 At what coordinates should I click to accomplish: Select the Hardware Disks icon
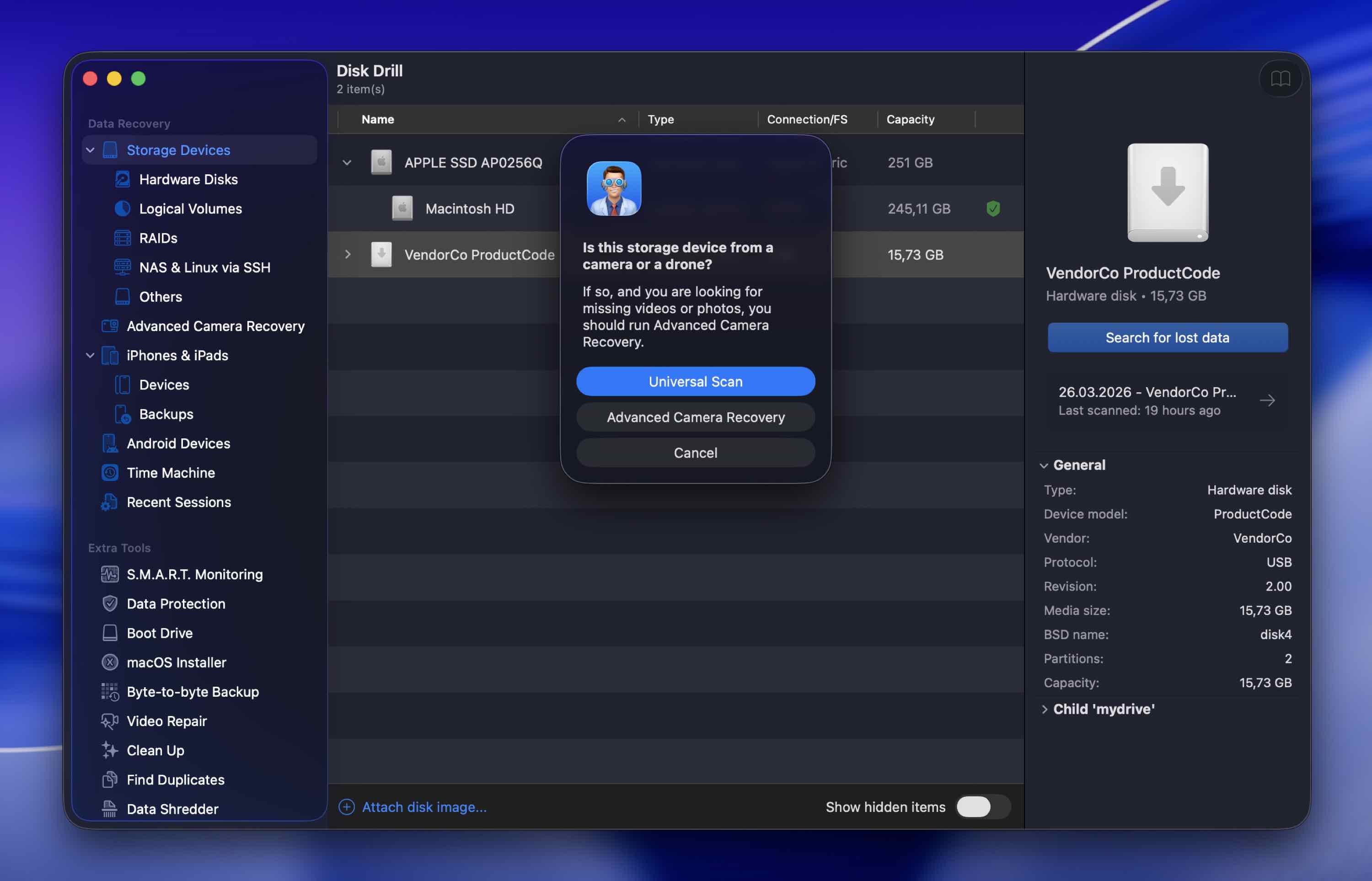click(123, 179)
